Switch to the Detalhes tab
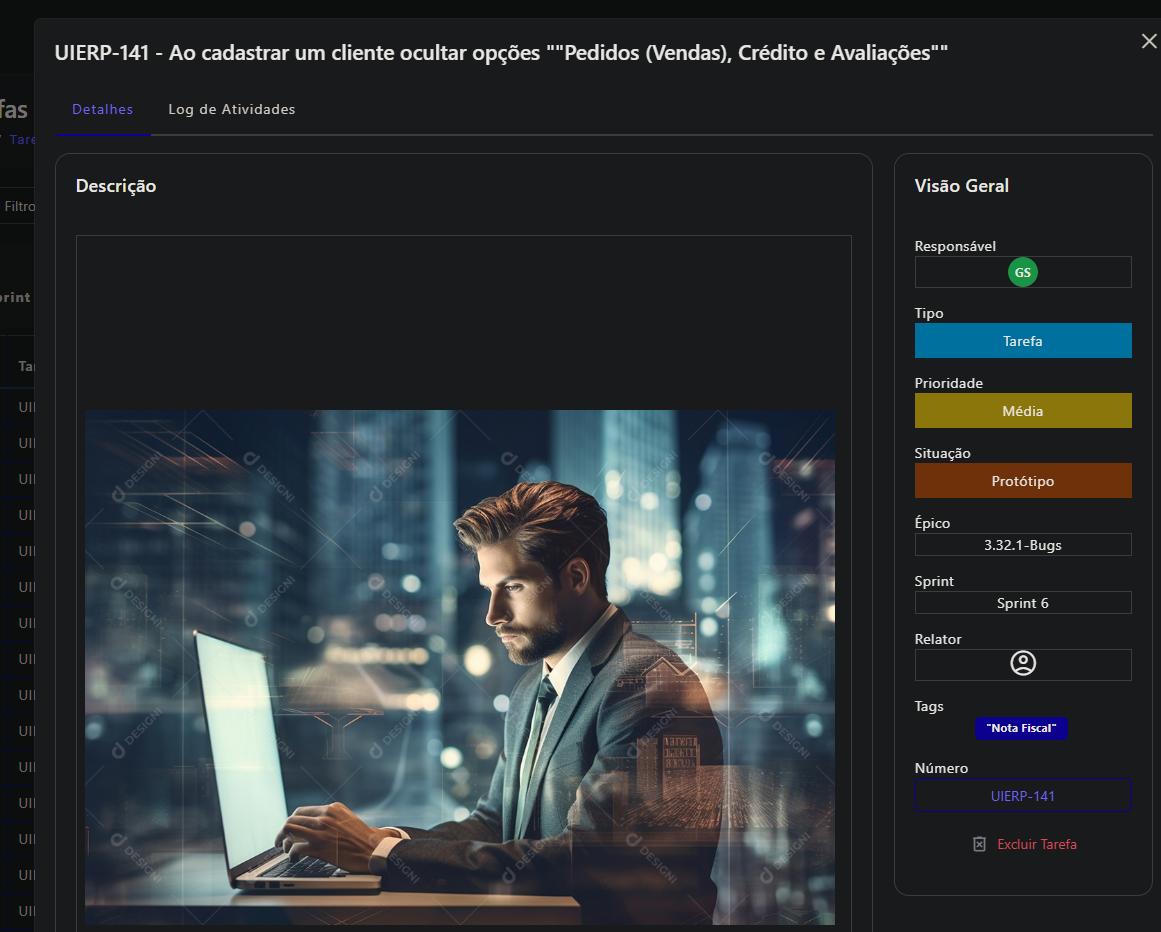 102,109
